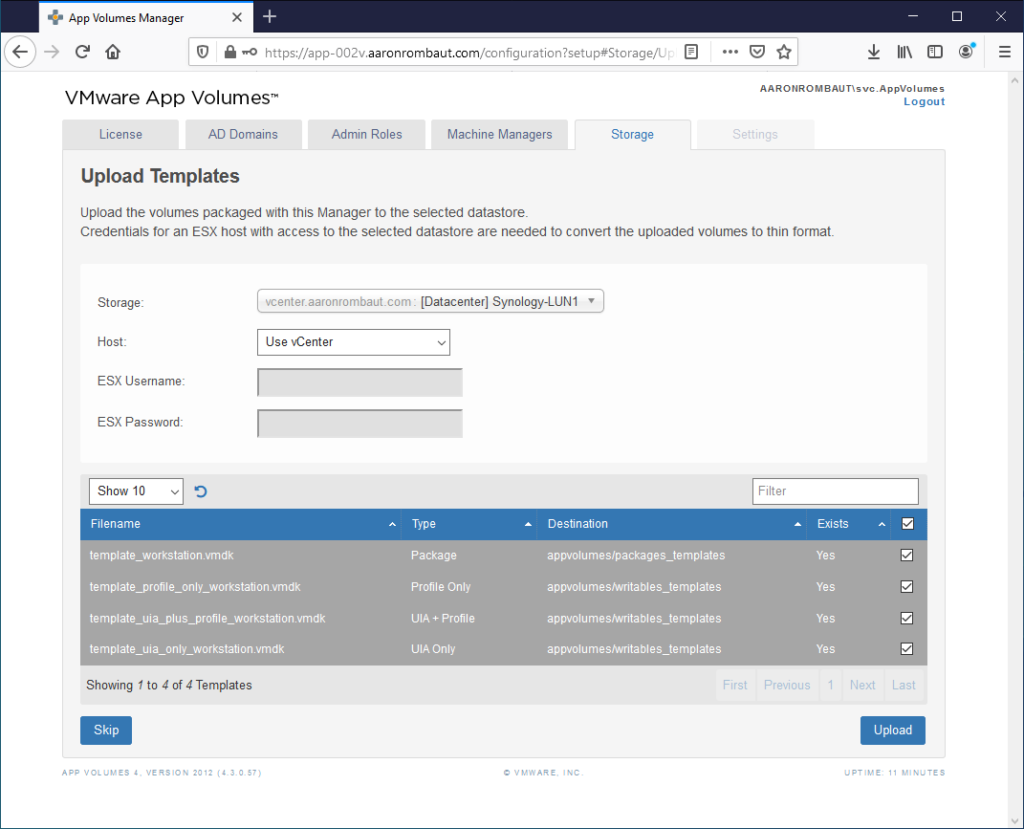Open a new browser tab
This screenshot has width=1024, height=829.
[269, 16]
